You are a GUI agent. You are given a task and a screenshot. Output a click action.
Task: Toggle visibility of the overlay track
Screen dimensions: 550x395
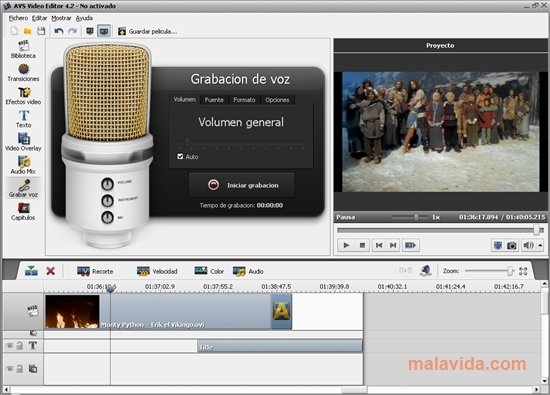(9, 369)
